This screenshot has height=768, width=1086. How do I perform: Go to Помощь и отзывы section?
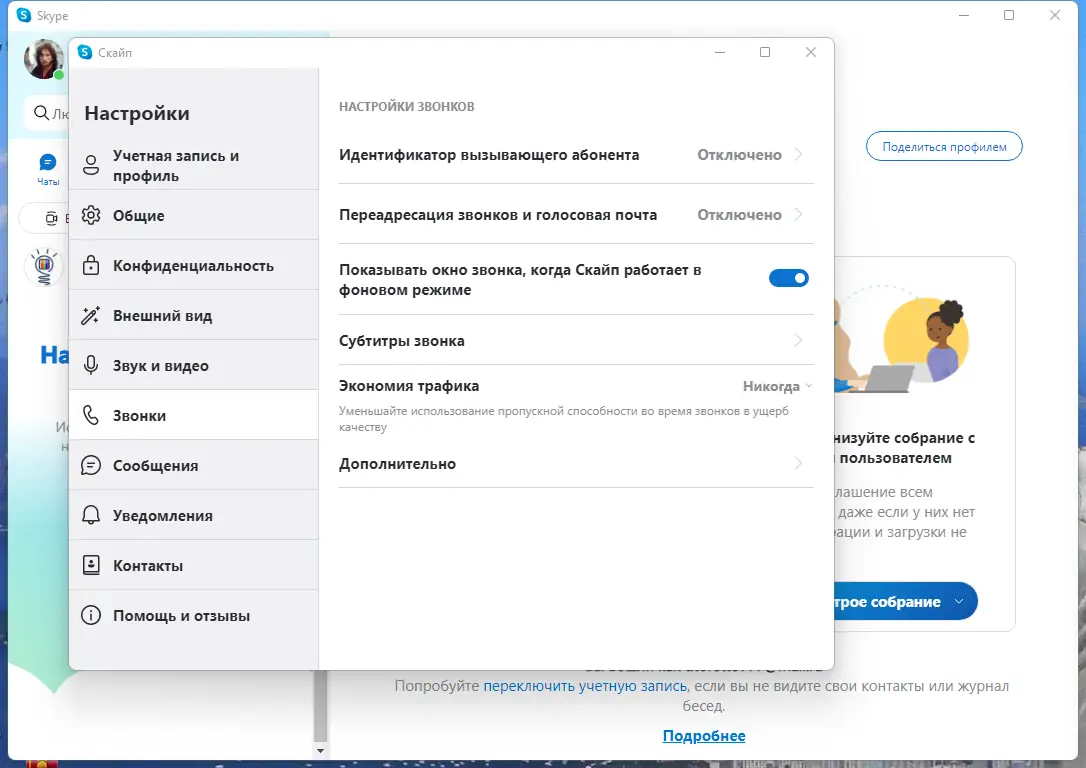point(194,615)
